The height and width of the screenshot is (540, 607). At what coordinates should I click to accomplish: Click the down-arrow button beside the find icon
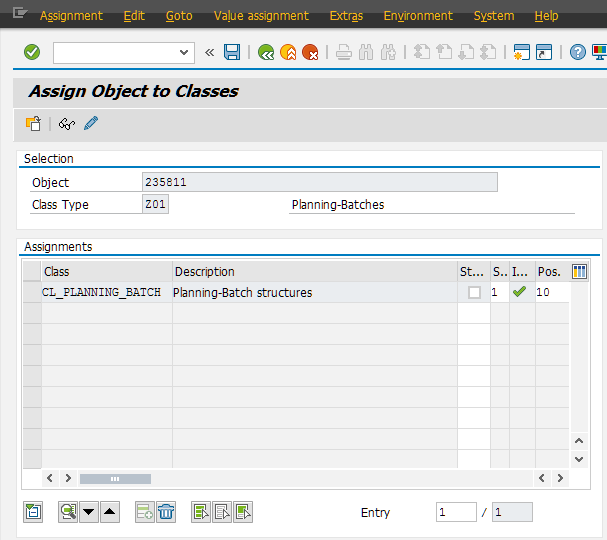[89, 512]
